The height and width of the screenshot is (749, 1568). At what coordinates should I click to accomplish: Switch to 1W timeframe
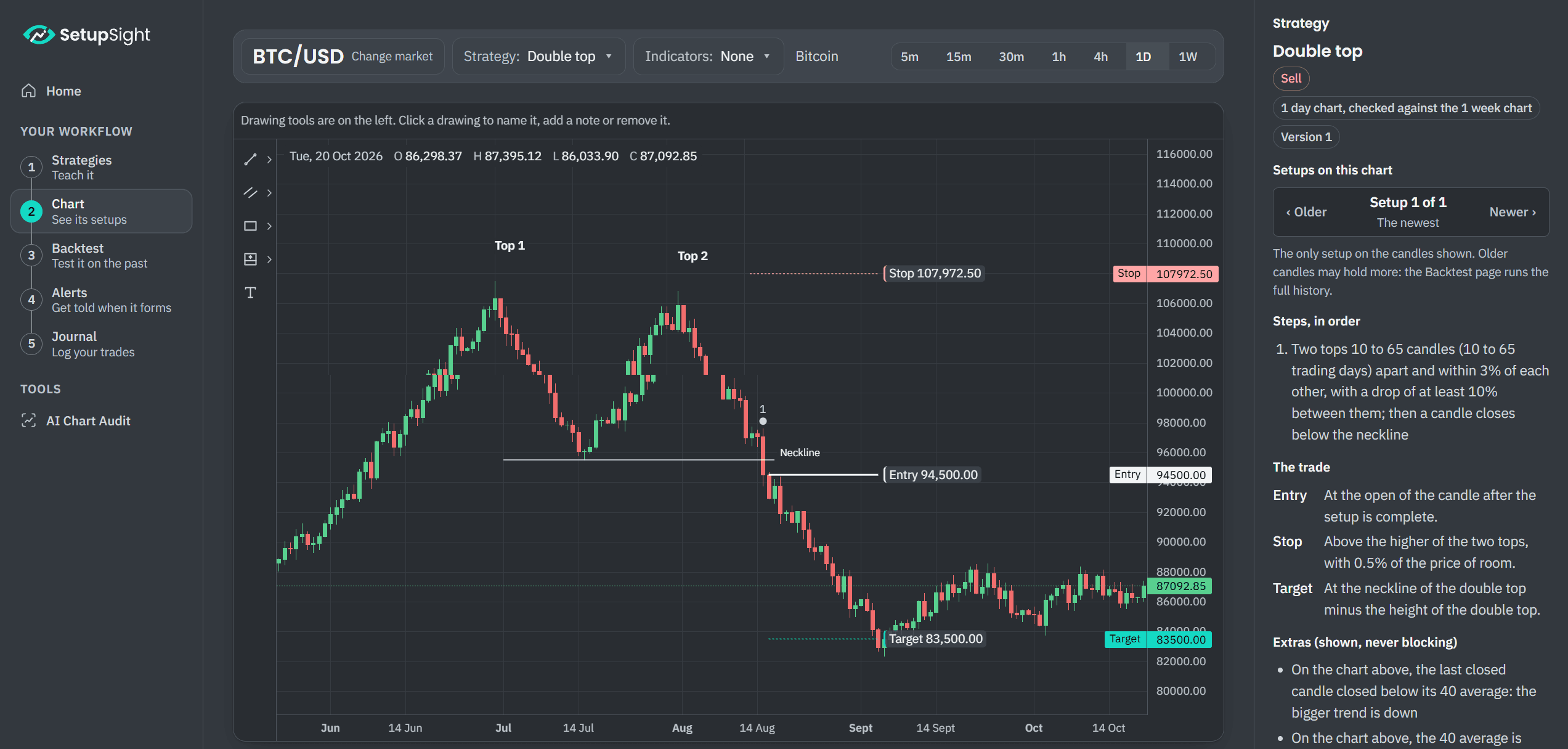pyautogui.click(x=1188, y=57)
